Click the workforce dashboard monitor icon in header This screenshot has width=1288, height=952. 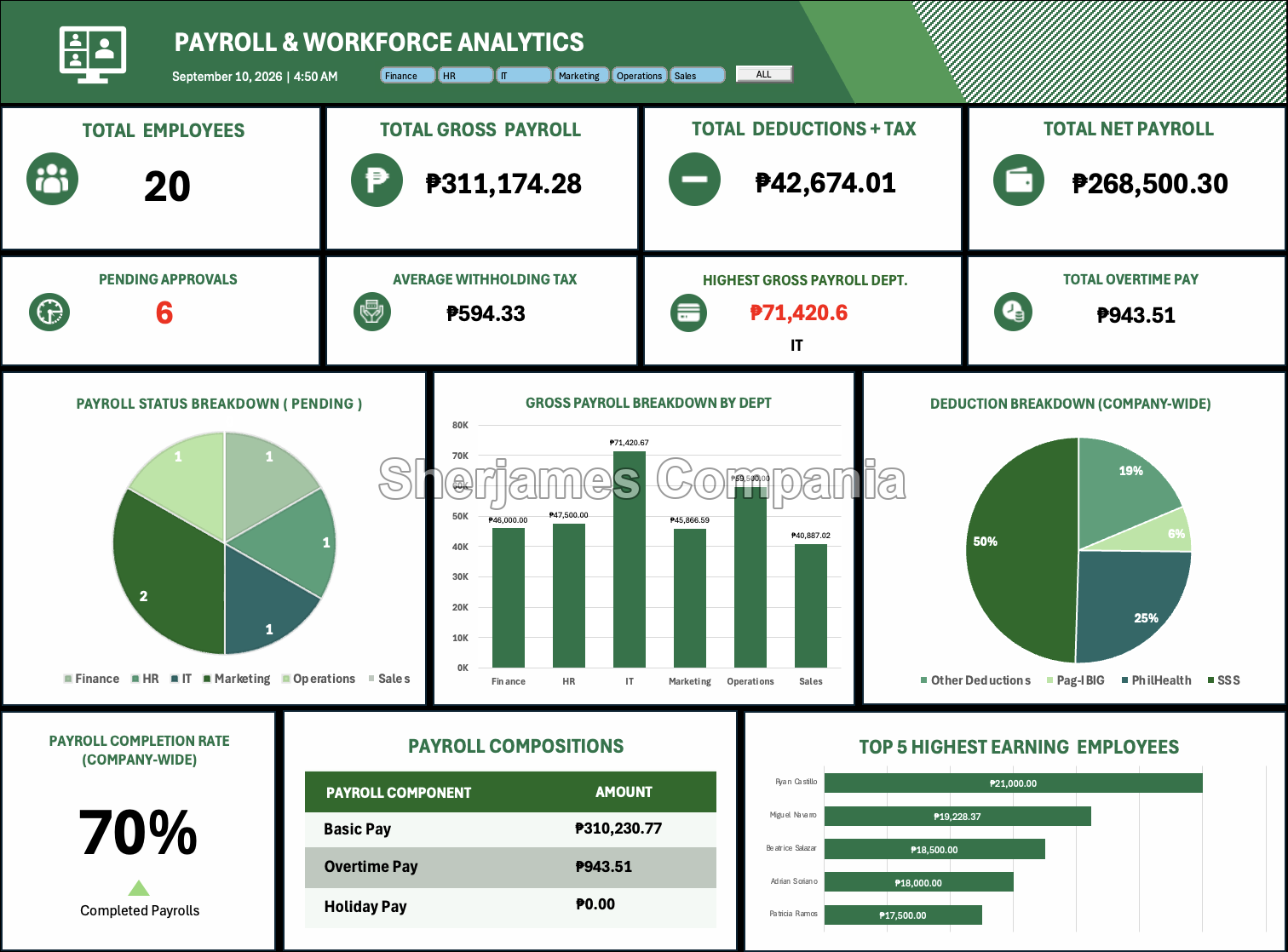click(x=93, y=54)
